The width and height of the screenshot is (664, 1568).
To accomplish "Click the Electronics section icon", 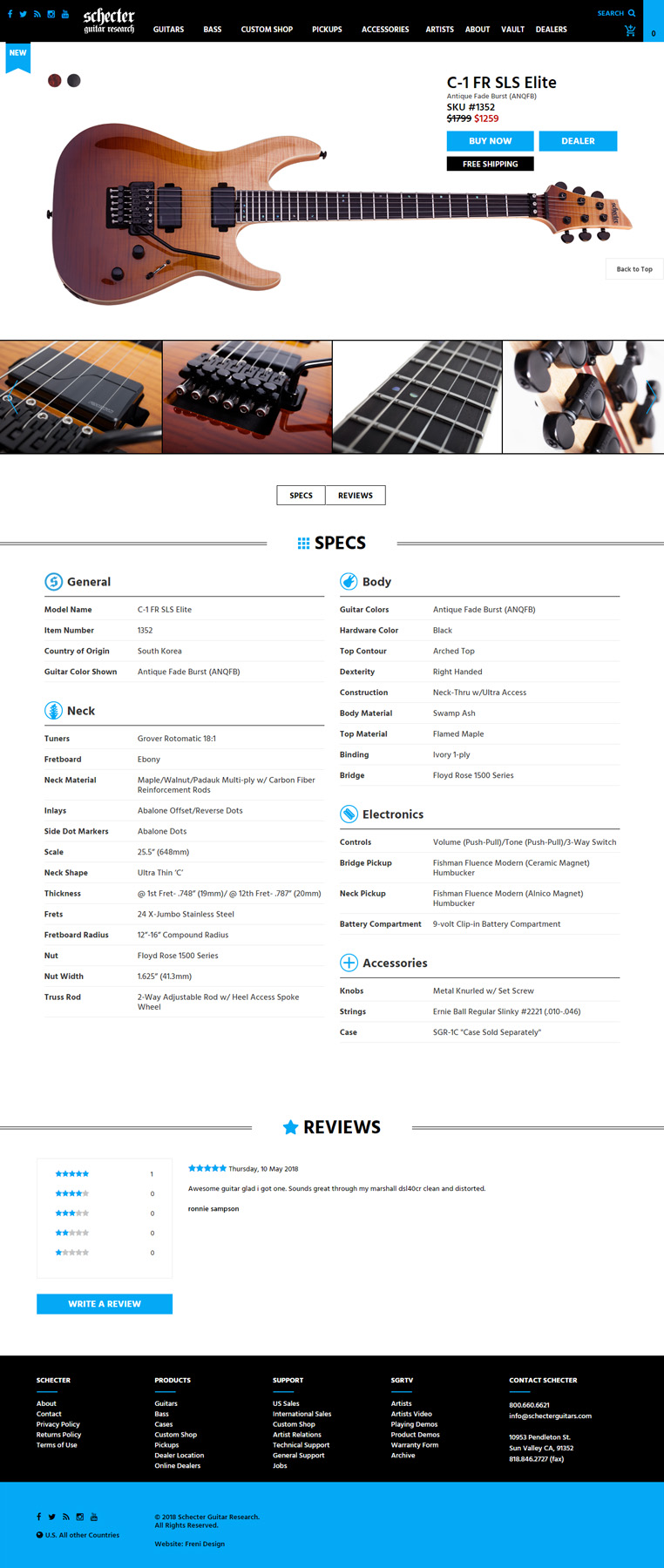I will (349, 814).
